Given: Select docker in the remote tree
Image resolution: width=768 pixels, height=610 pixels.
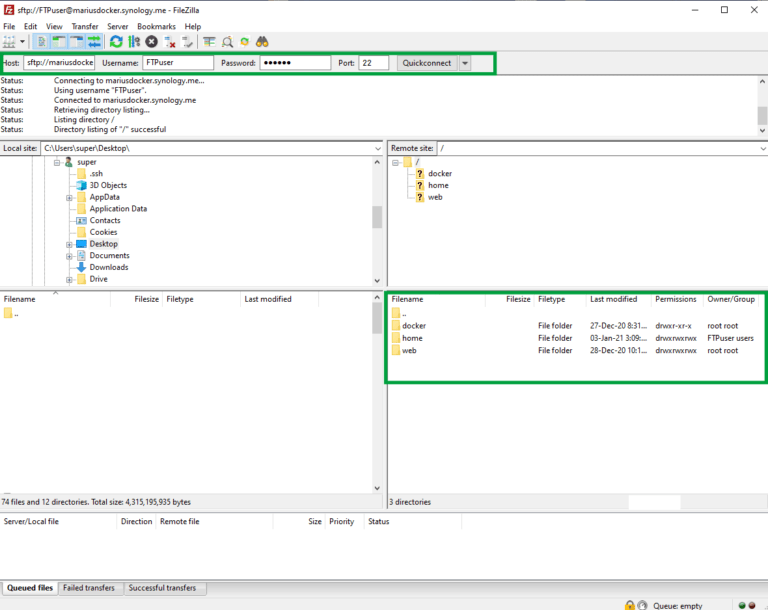Looking at the screenshot, I should [440, 173].
